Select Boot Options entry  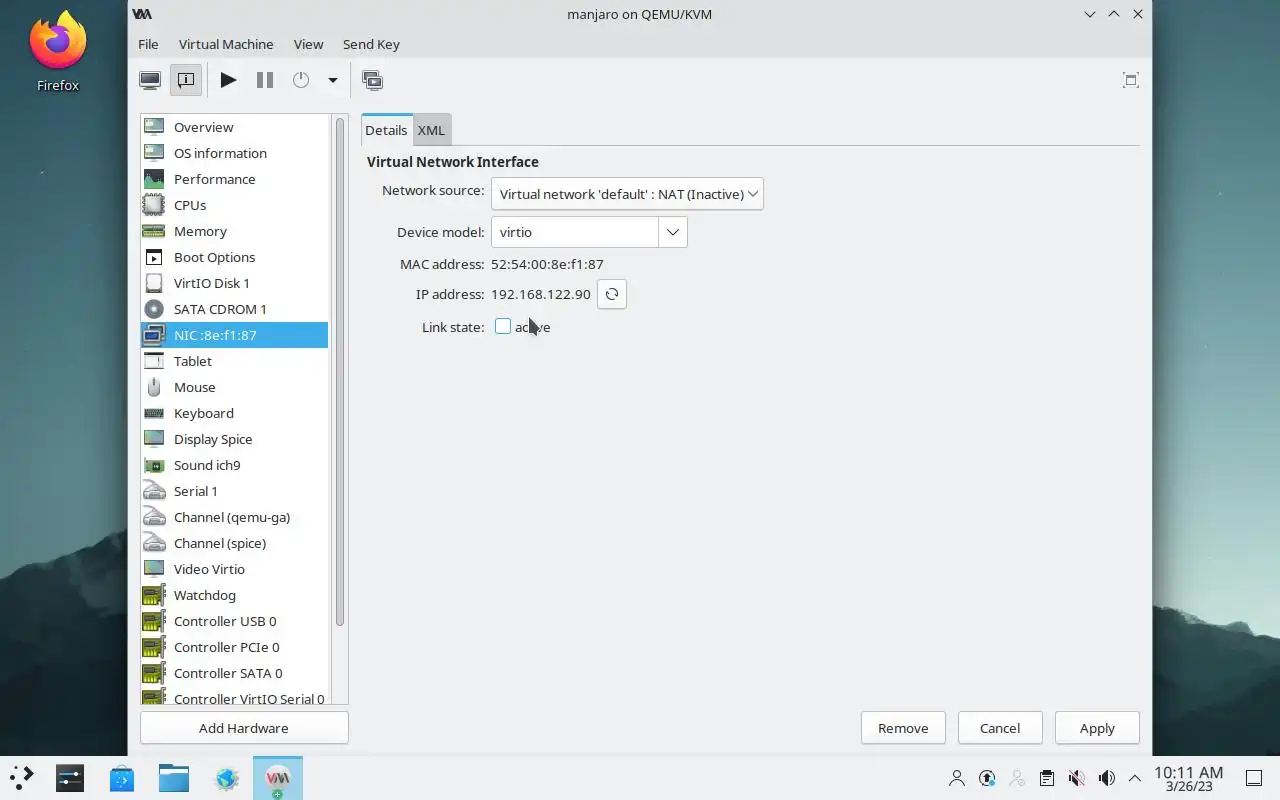click(x=234, y=257)
